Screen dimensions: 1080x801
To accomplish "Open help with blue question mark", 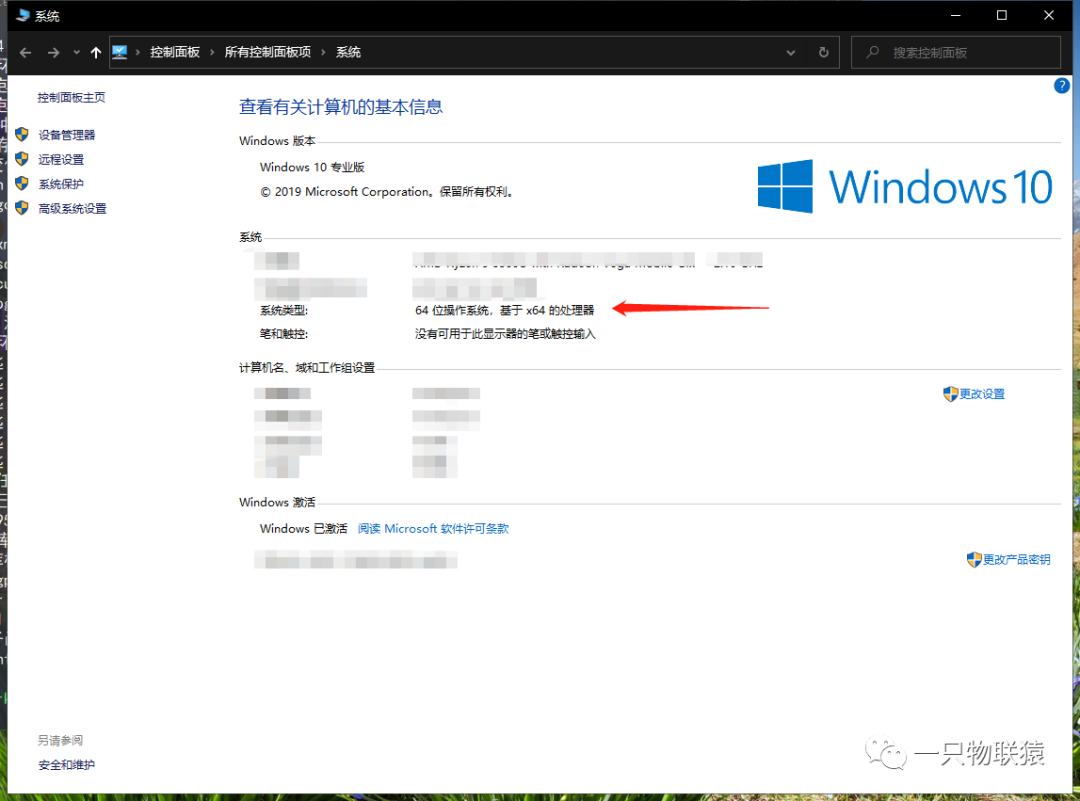I will [x=1061, y=86].
